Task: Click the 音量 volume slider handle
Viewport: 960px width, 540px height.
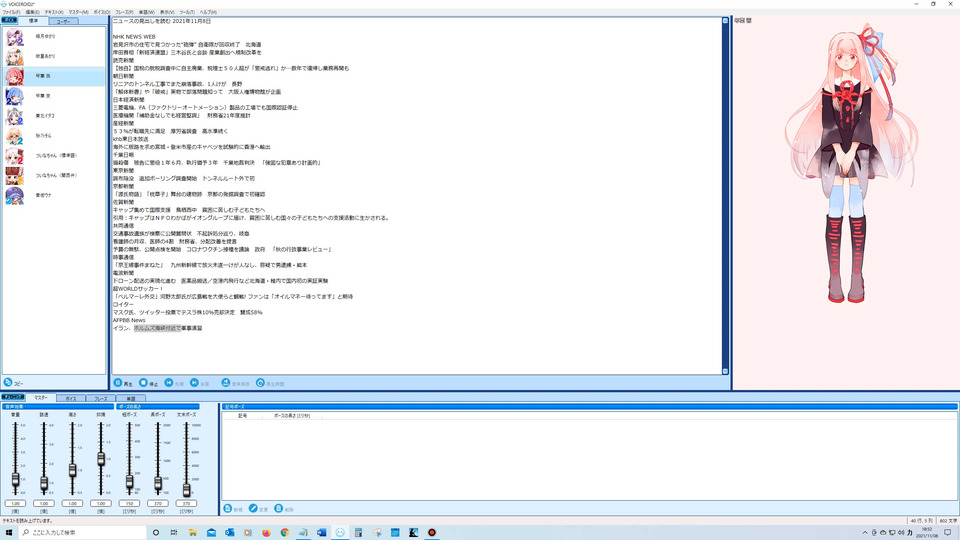Action: coord(15,480)
